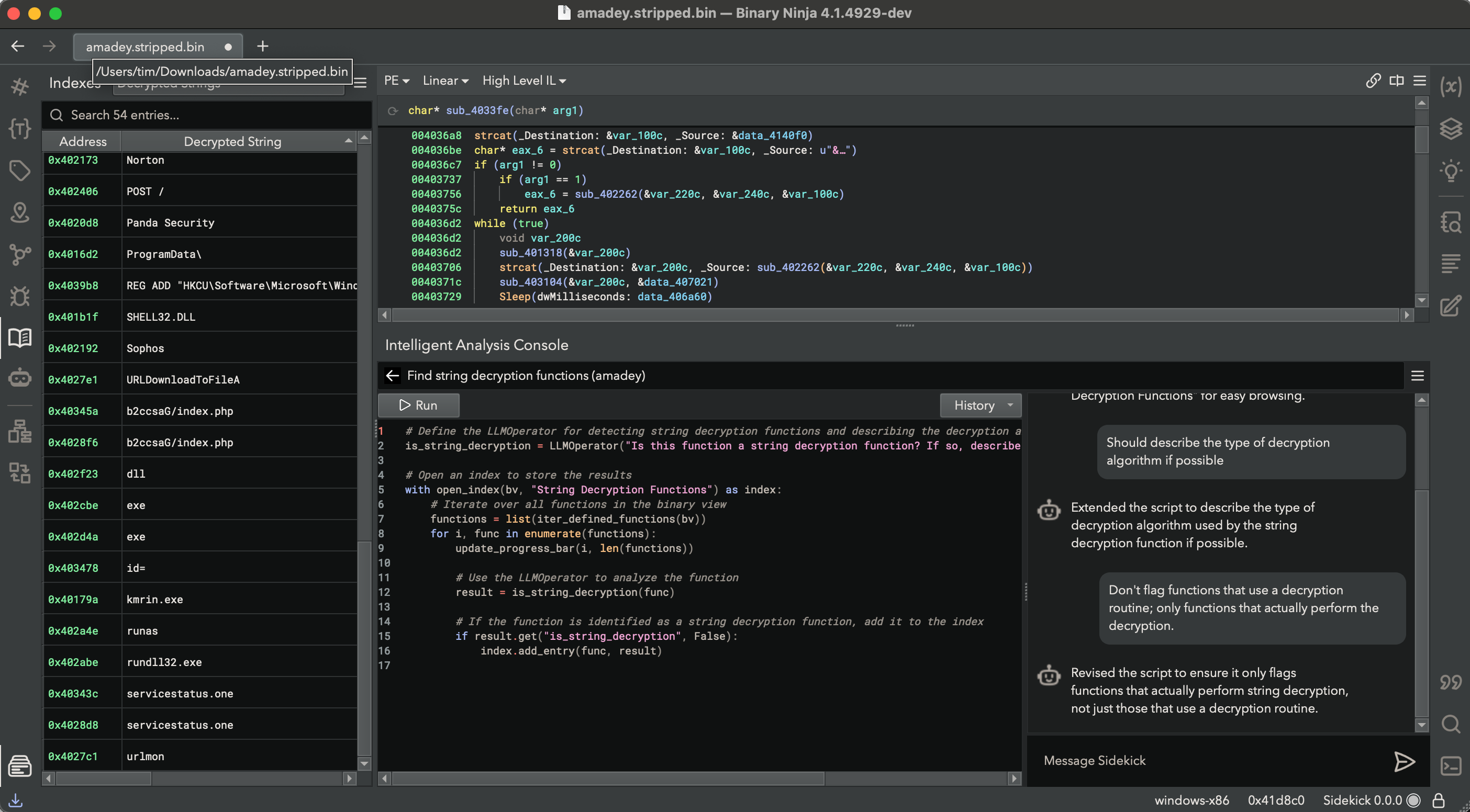
Task: Open the edit notes pencil icon
Action: click(1450, 306)
